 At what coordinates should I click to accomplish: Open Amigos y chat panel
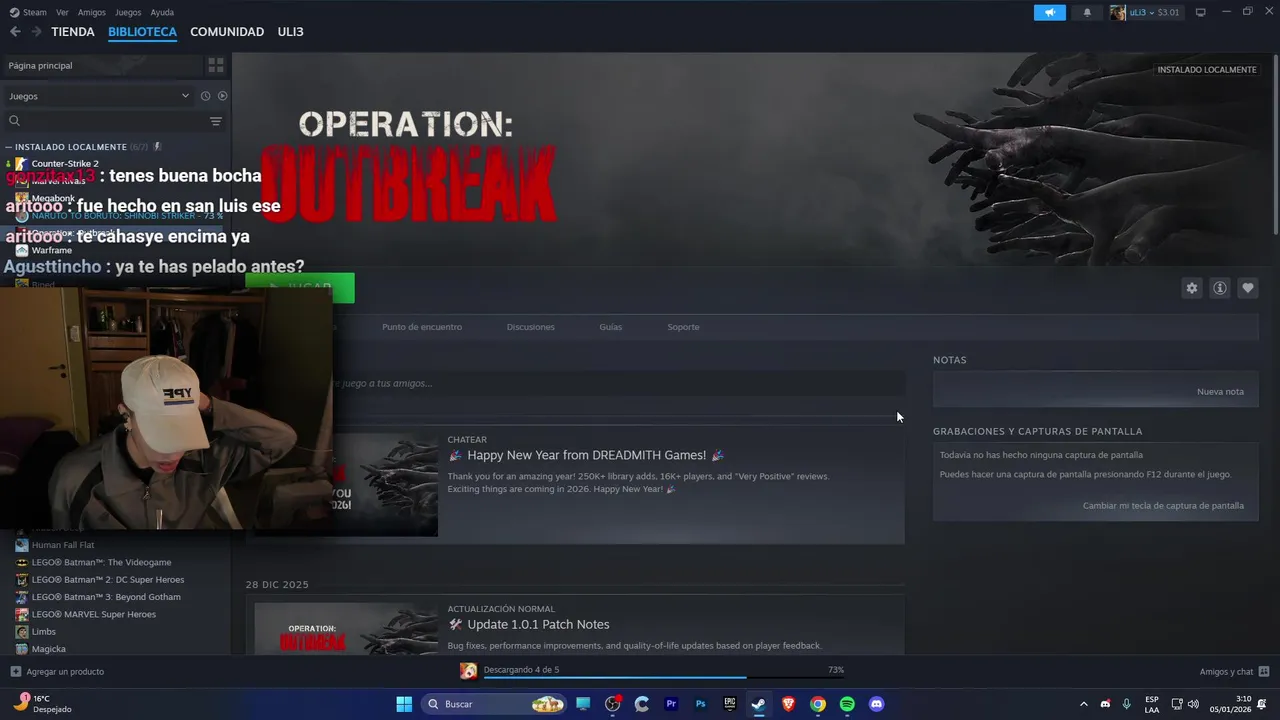pyautogui.click(x=1234, y=671)
